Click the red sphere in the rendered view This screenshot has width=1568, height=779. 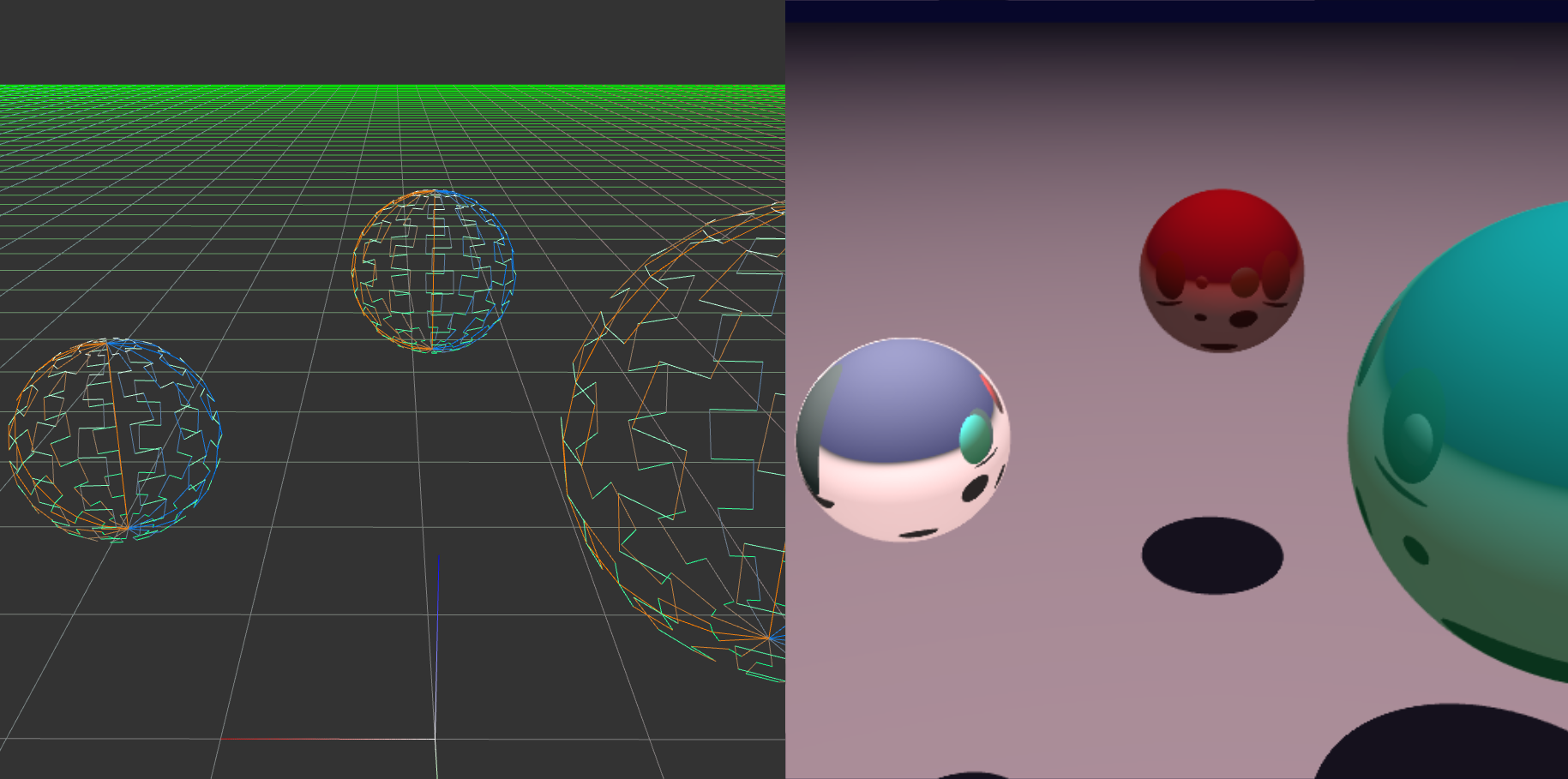[1222, 271]
